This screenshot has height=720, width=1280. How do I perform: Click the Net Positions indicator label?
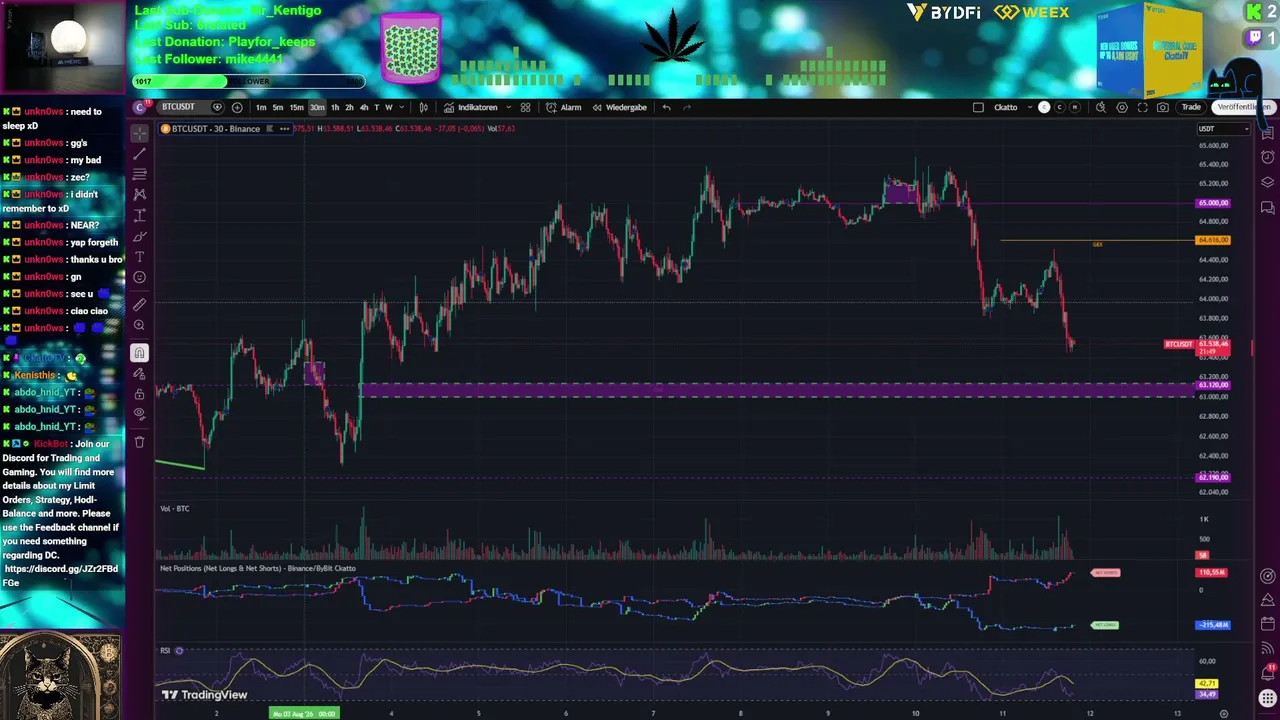(x=258, y=569)
